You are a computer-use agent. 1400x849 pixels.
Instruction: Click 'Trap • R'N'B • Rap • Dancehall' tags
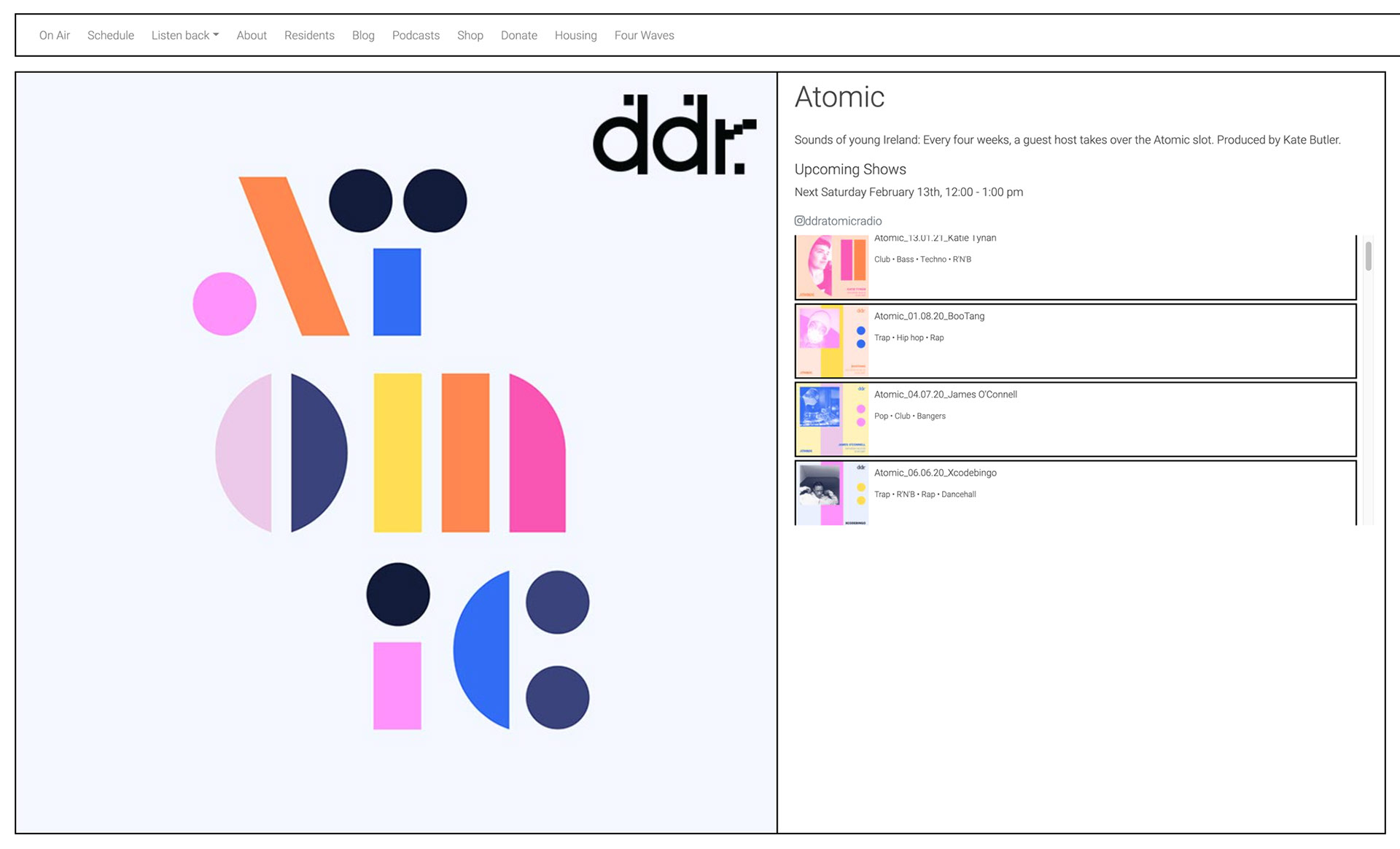click(x=925, y=495)
